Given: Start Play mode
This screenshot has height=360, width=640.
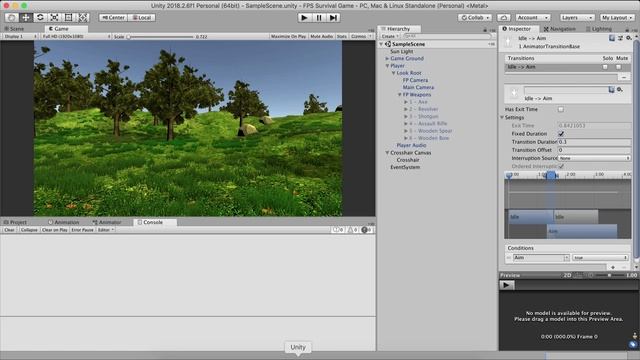Looking at the screenshot, I should (x=304, y=18).
